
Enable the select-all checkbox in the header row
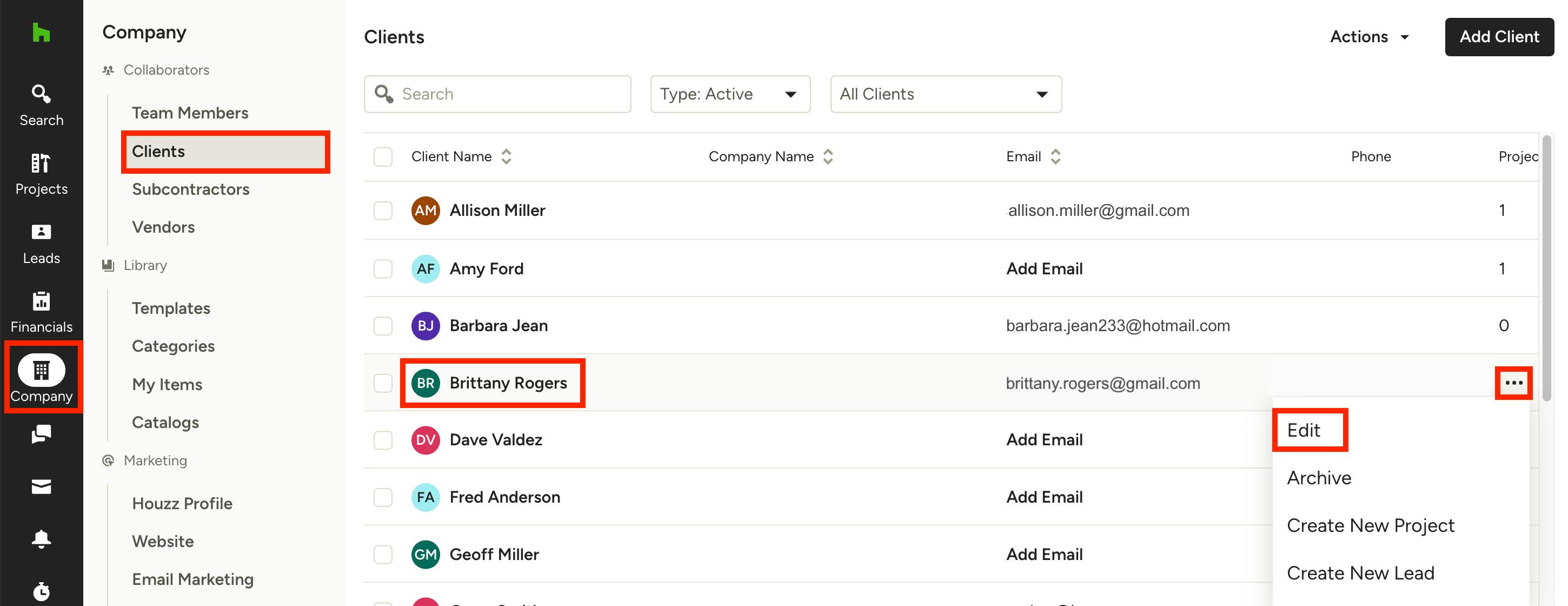coord(383,156)
